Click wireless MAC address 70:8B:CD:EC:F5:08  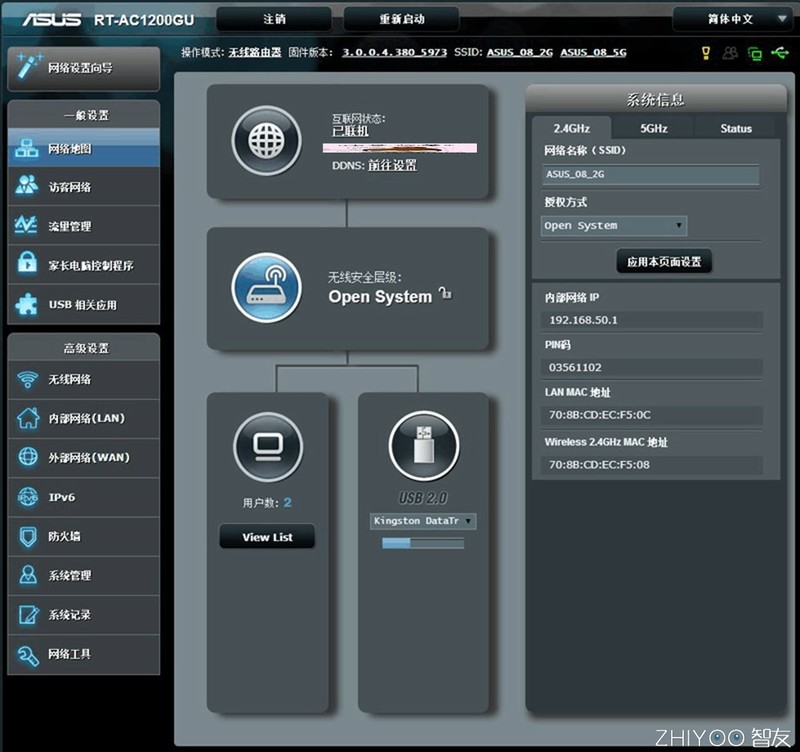tap(652, 465)
